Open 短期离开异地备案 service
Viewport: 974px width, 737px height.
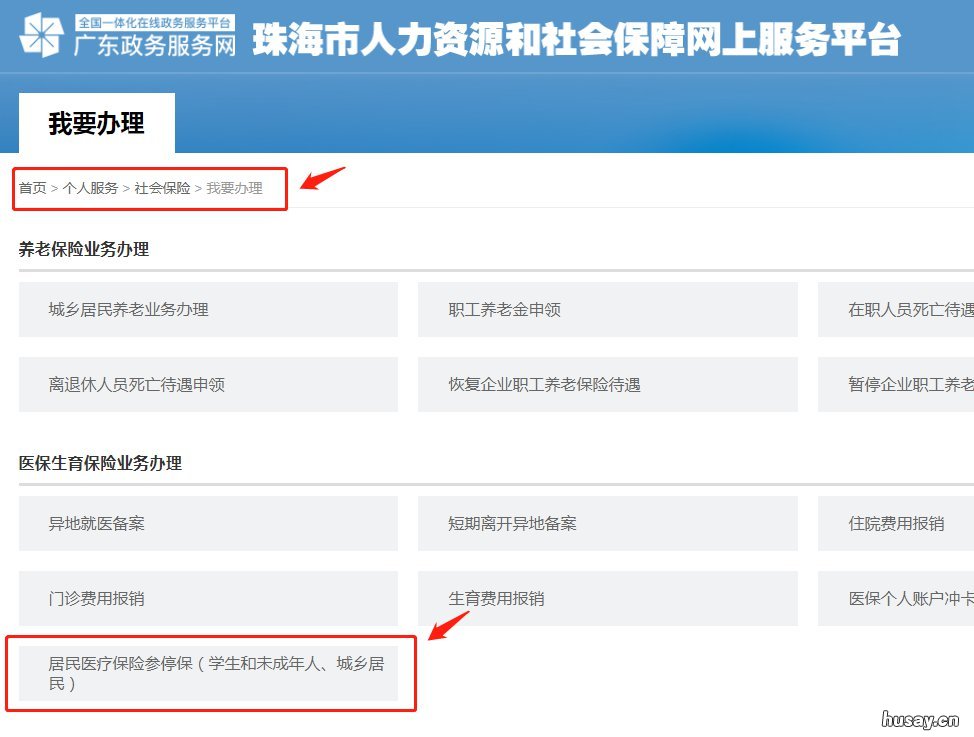pyautogui.click(x=607, y=523)
